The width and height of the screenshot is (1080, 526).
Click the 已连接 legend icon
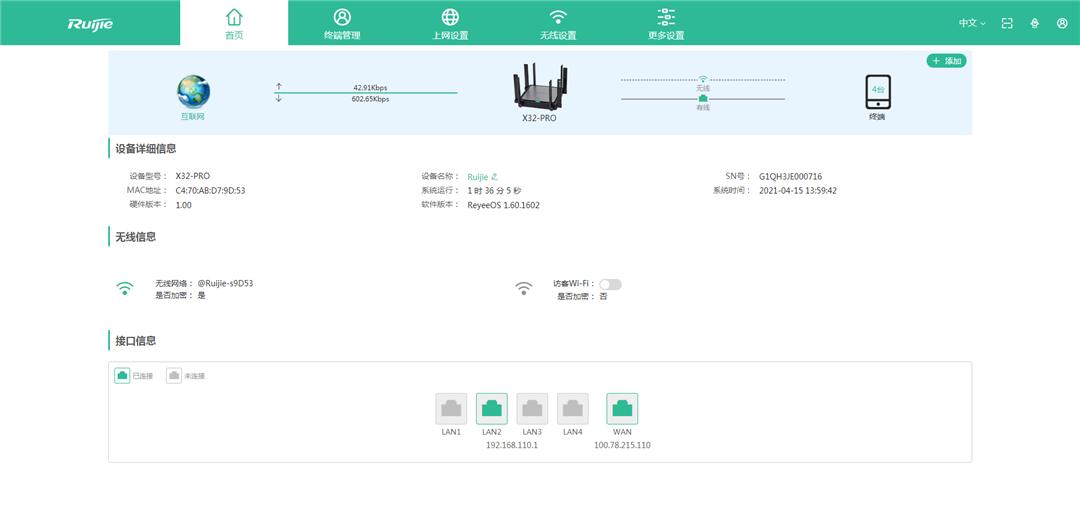(x=122, y=375)
